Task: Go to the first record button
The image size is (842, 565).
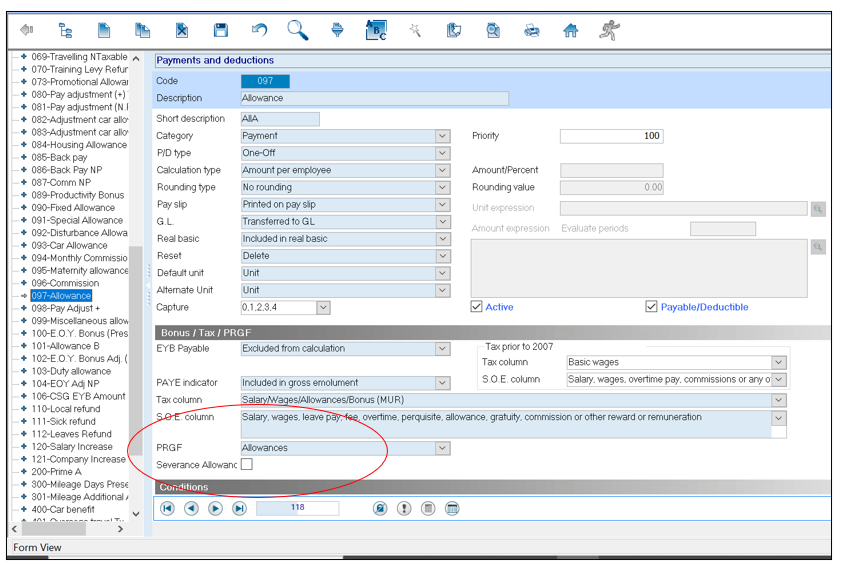Action: tap(167, 508)
